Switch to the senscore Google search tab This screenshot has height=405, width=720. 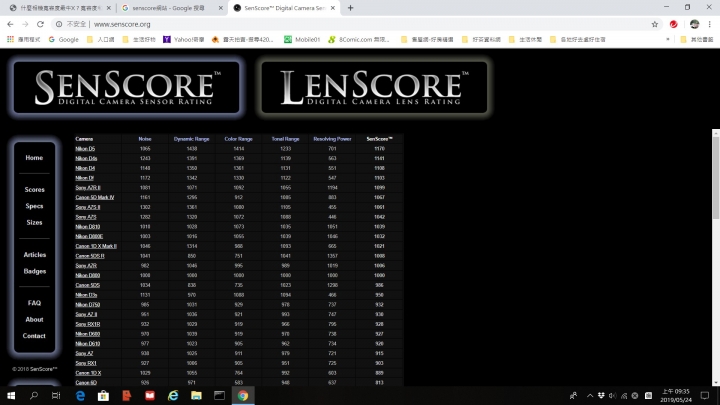coord(168,8)
